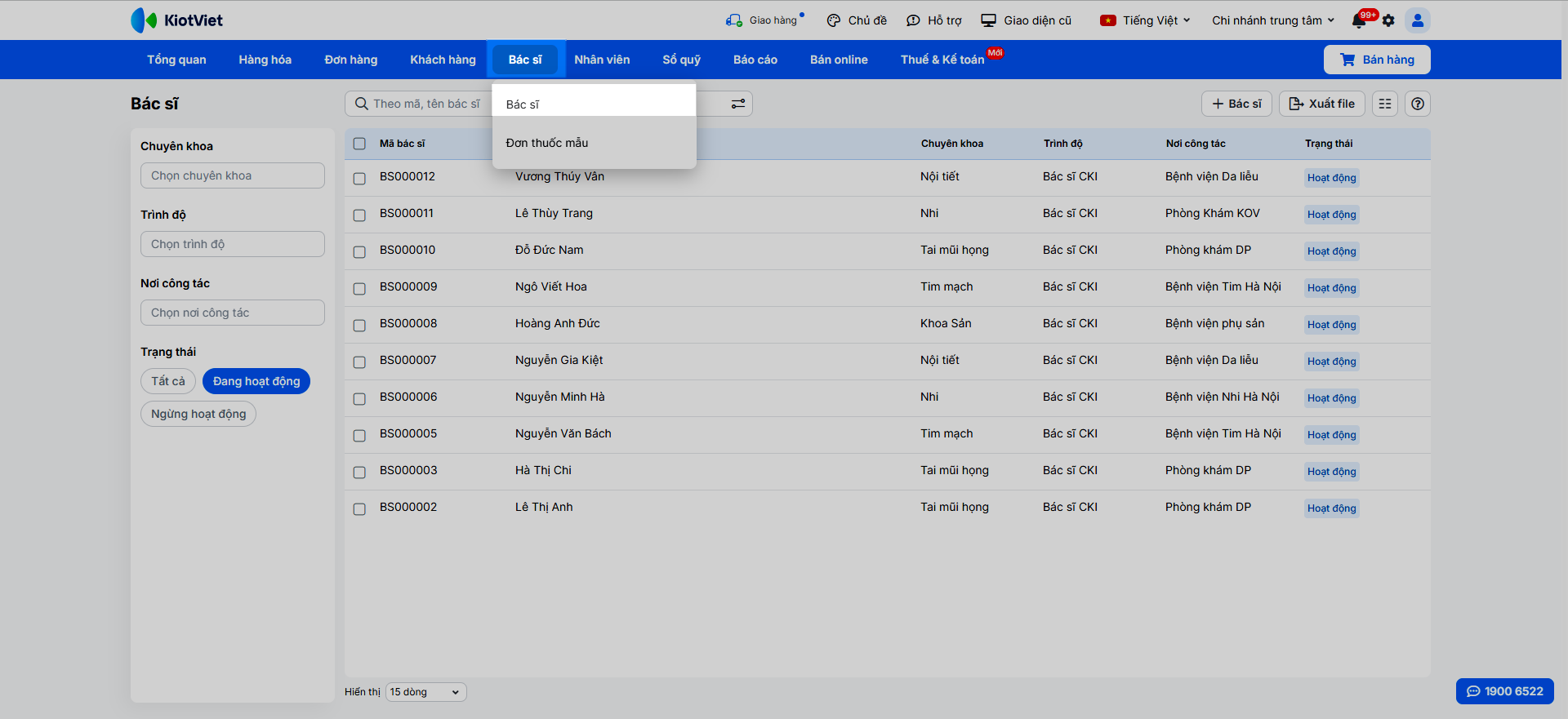Sort by the Trình độ column header
The width and height of the screenshot is (1568, 719).
point(1063,144)
